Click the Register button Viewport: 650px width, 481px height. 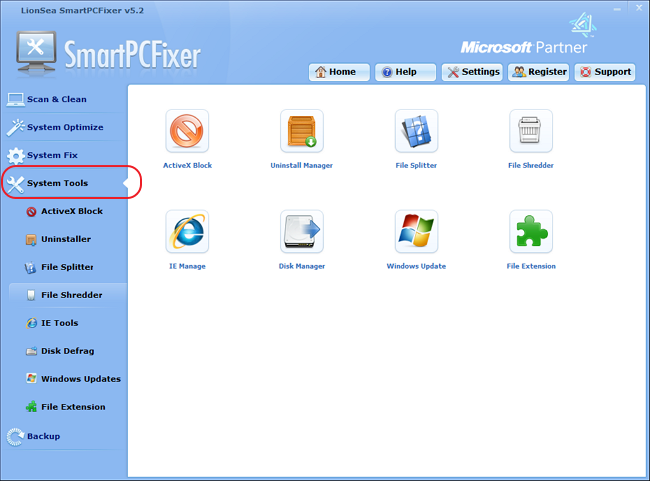pyautogui.click(x=538, y=72)
